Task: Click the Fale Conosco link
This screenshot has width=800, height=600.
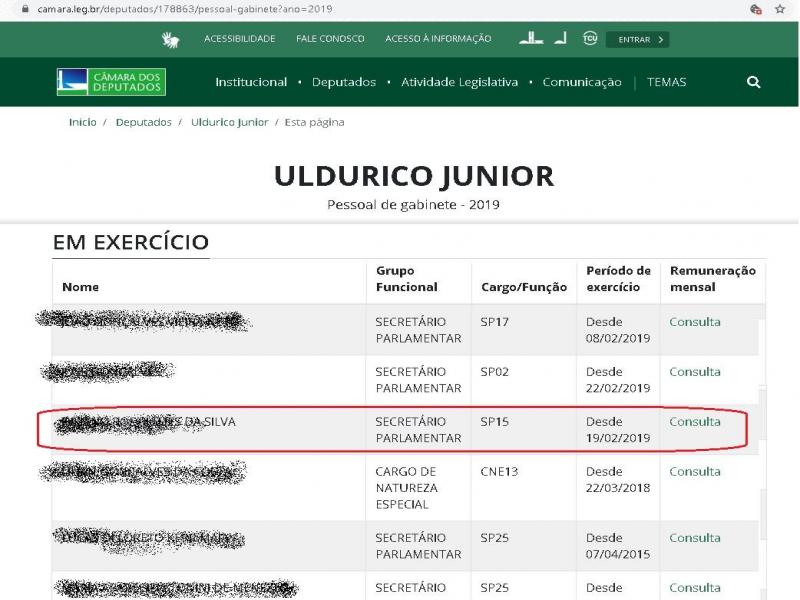Action: pos(330,39)
